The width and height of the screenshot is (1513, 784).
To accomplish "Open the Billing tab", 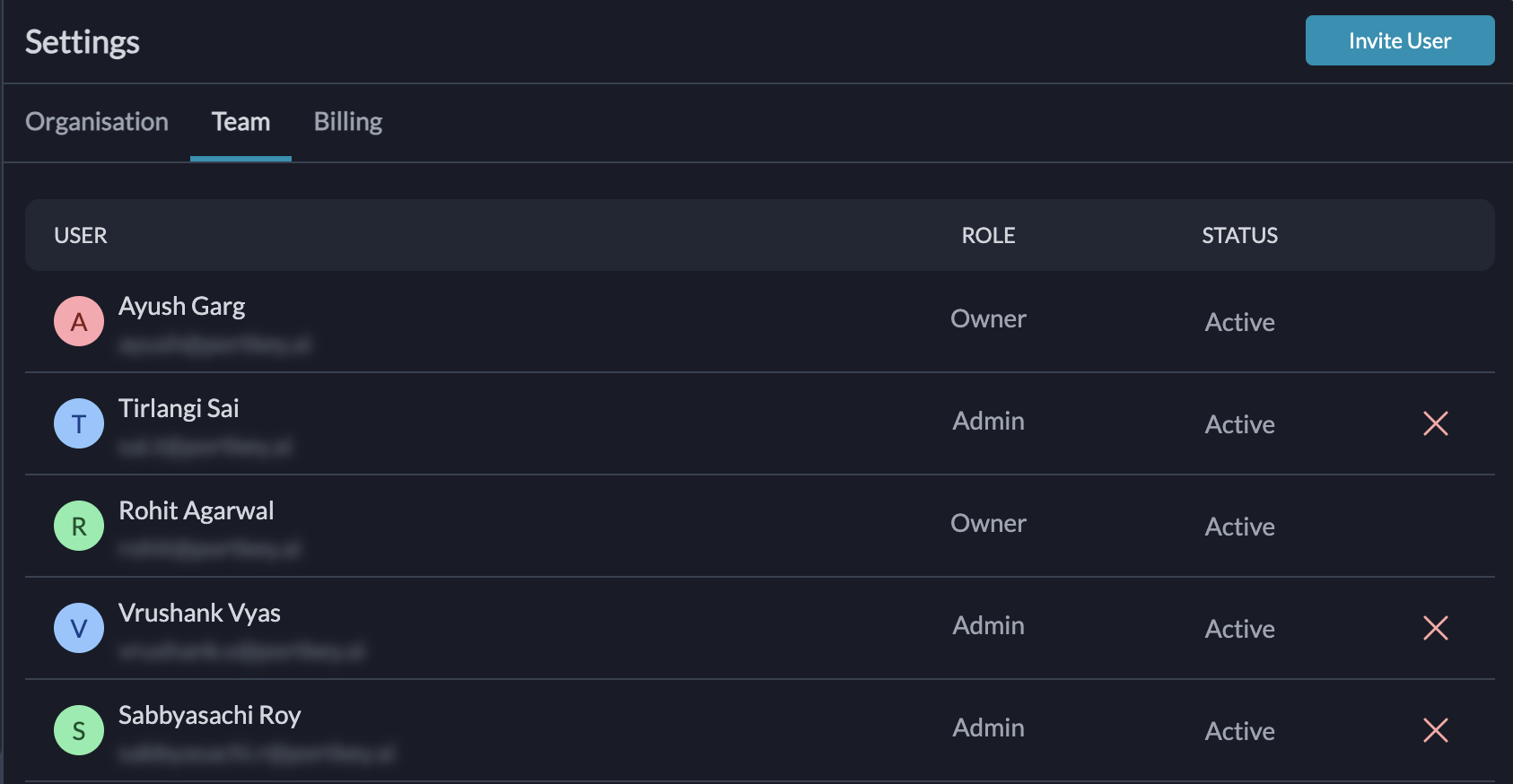I will tap(348, 122).
